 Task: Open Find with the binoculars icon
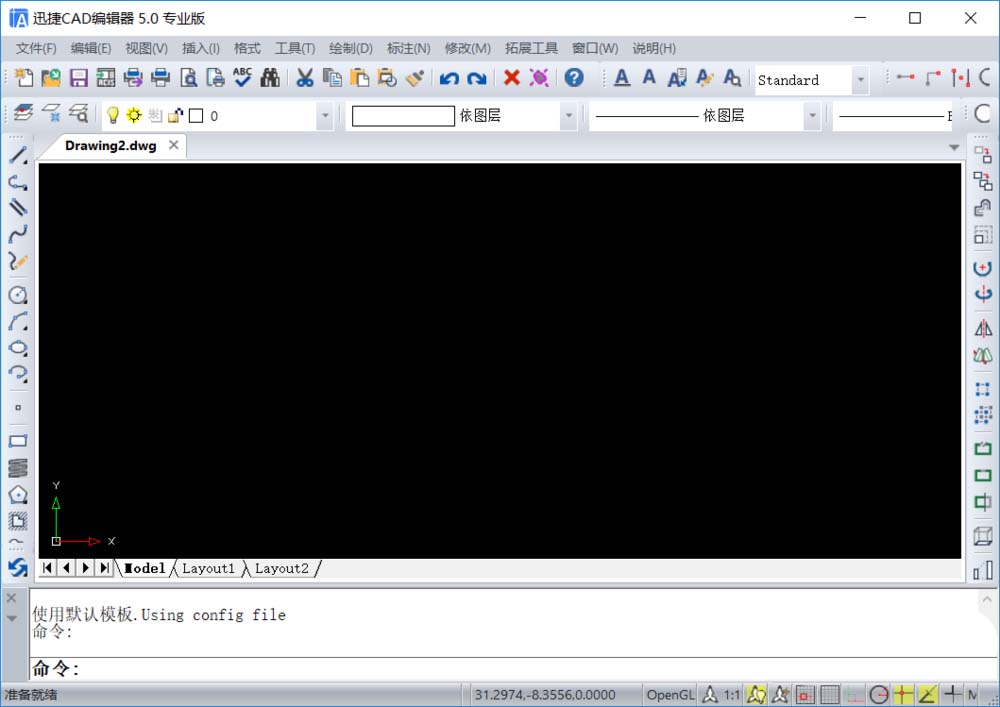click(x=270, y=78)
